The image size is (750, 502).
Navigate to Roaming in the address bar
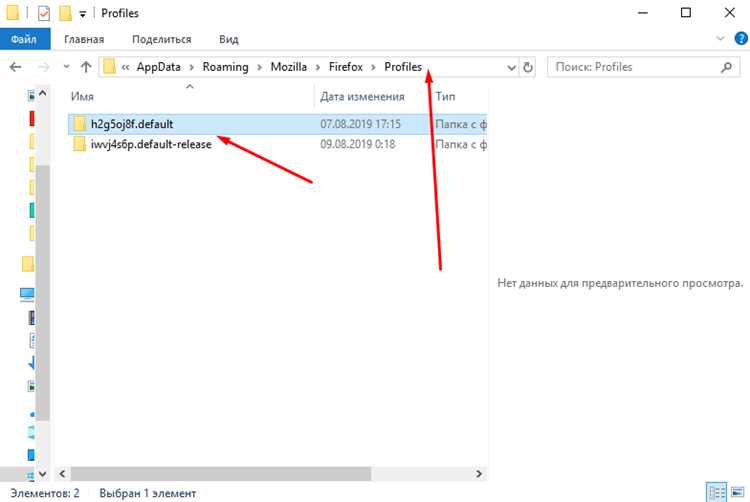coord(226,67)
